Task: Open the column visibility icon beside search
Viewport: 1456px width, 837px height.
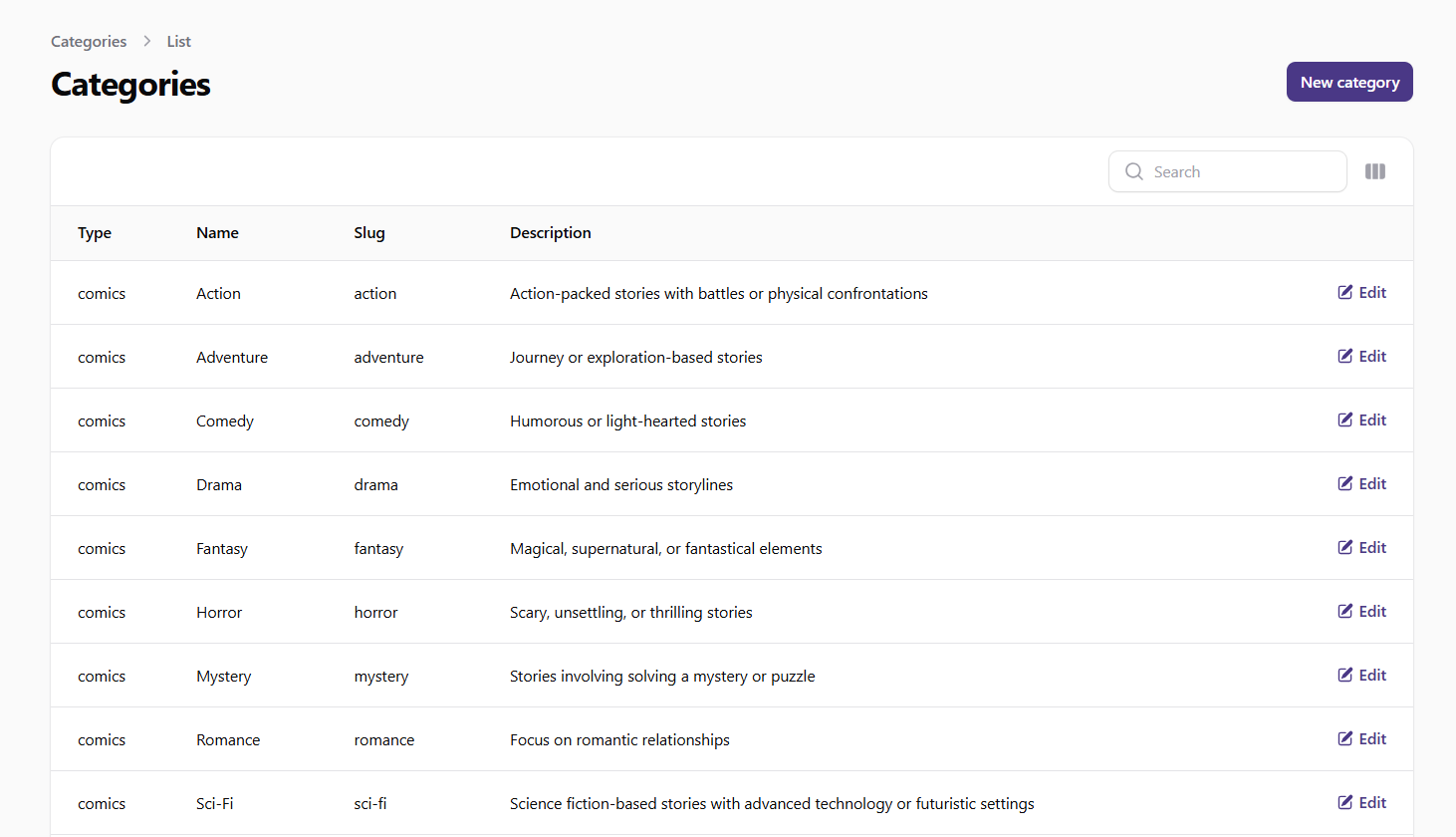Action: click(x=1375, y=171)
